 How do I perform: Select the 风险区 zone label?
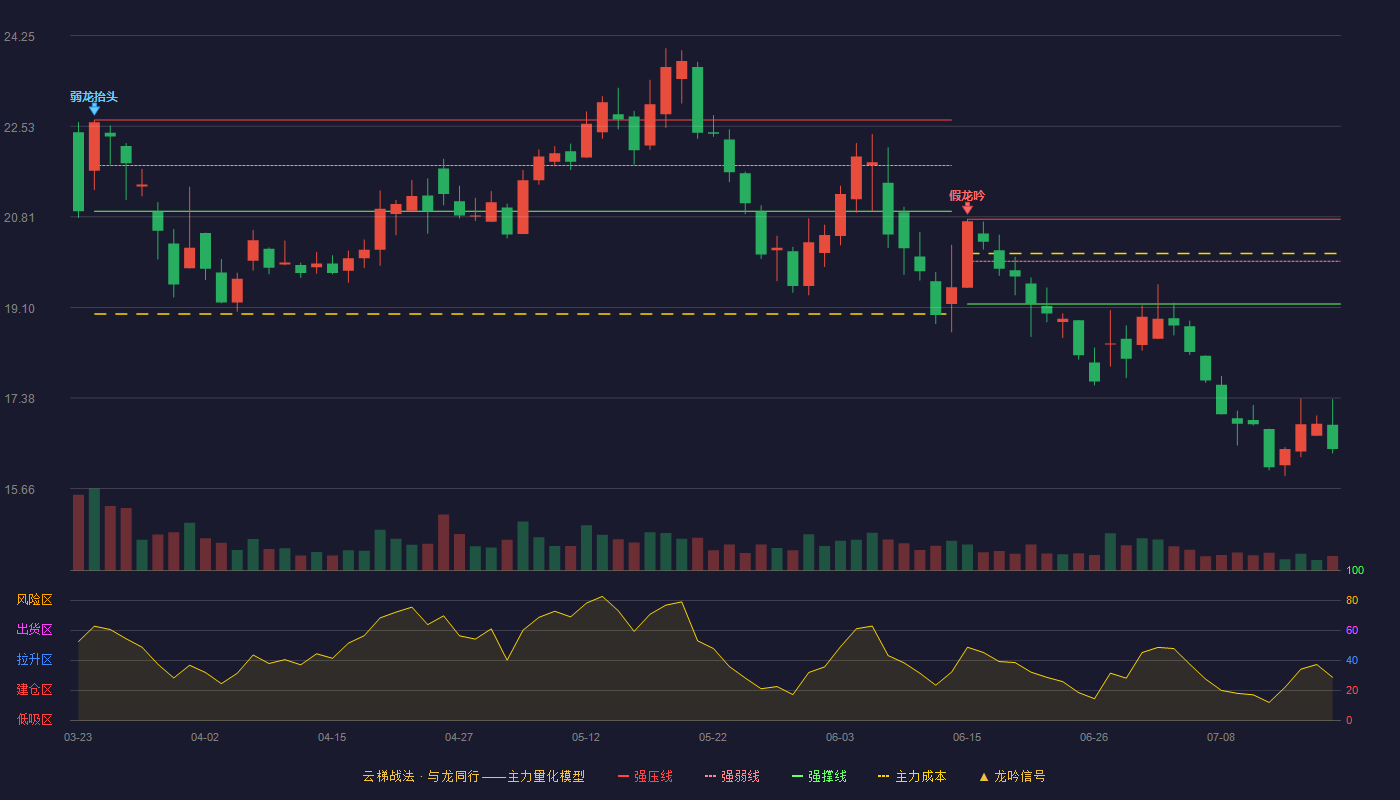(34, 600)
